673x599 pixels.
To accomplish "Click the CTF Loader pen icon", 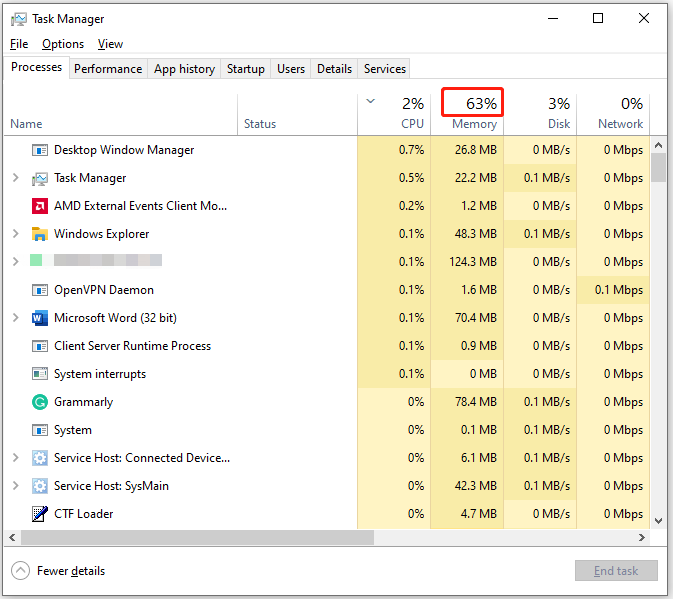I will pyautogui.click(x=40, y=514).
